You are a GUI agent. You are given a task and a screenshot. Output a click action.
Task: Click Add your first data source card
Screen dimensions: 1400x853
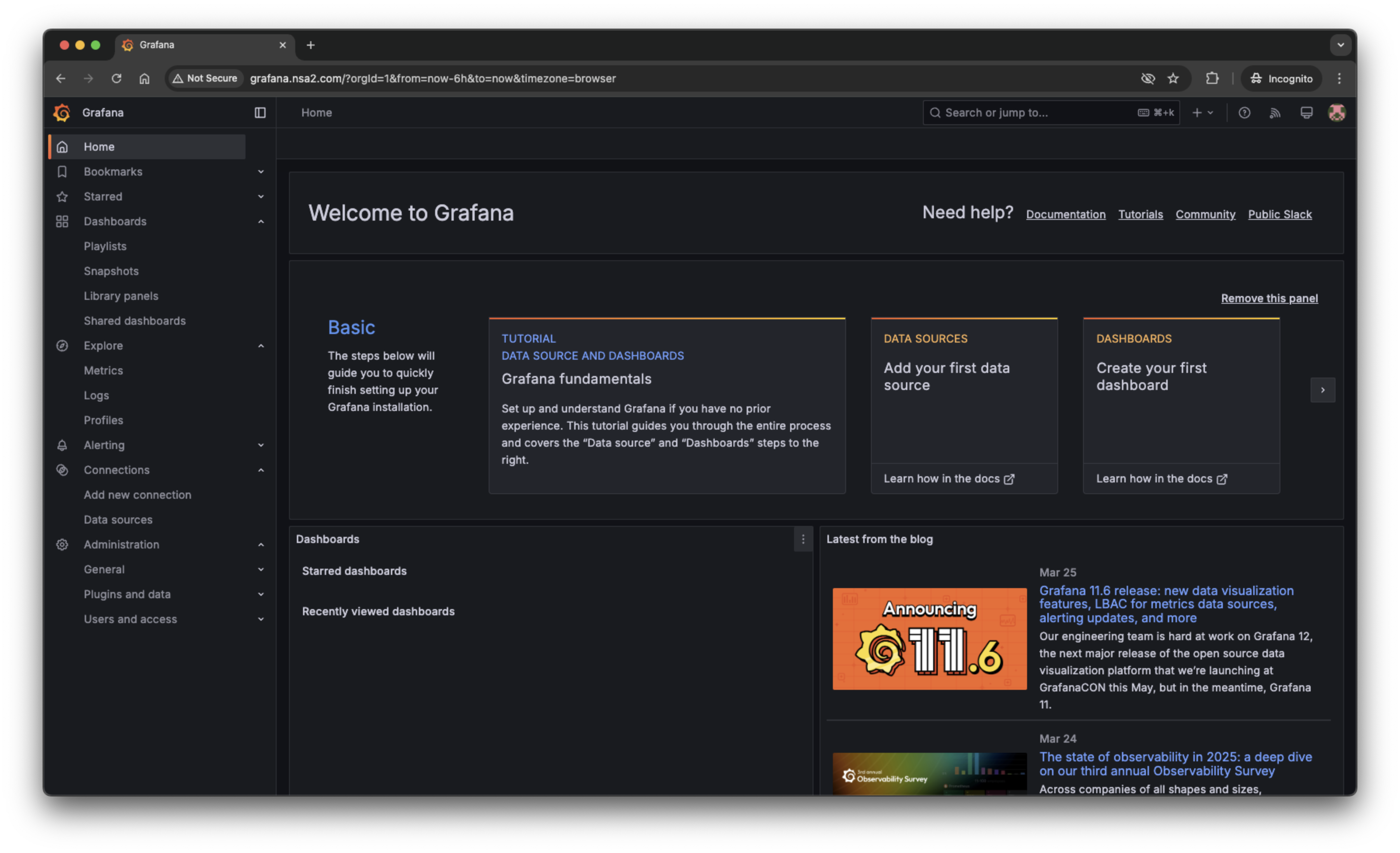(964, 390)
